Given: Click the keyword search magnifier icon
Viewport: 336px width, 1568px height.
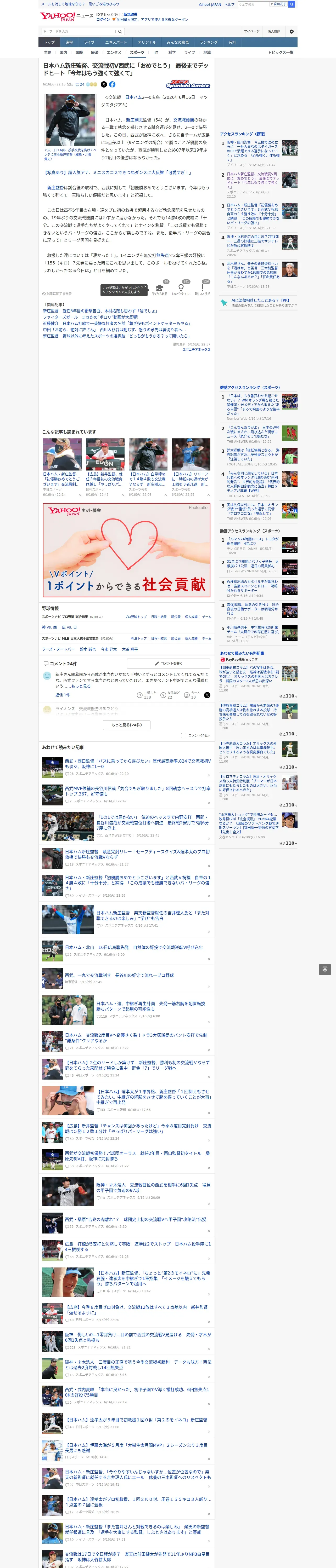Looking at the screenshot, I should pos(120,31).
